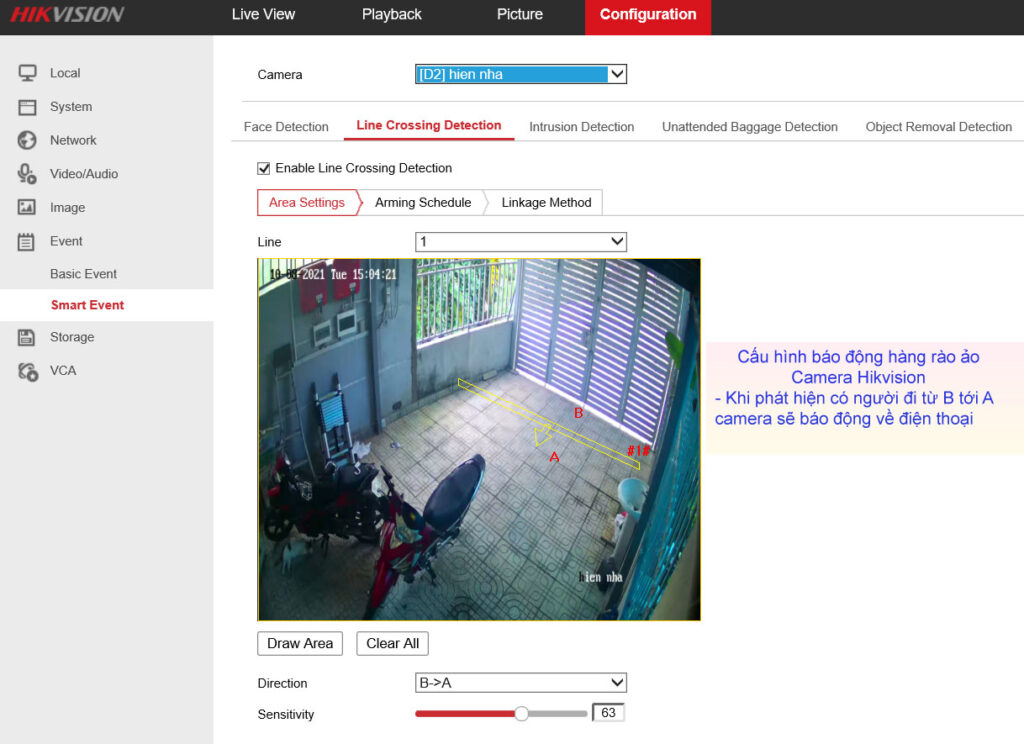Click the Event calendar icon

coord(28,241)
